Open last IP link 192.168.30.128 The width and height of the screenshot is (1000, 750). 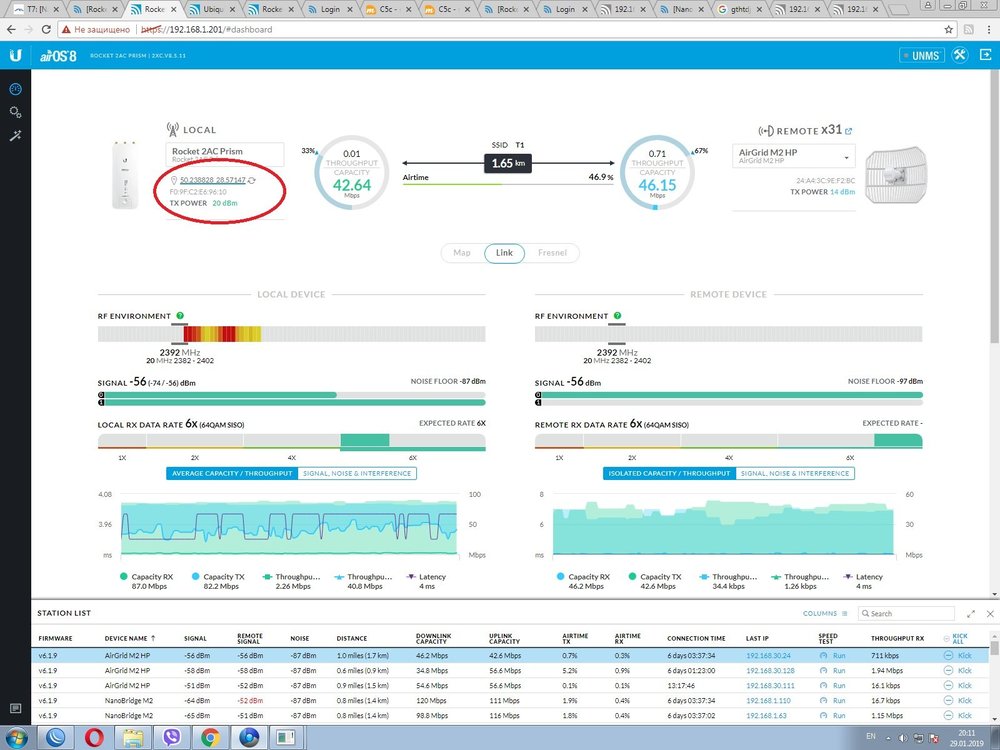(x=768, y=670)
